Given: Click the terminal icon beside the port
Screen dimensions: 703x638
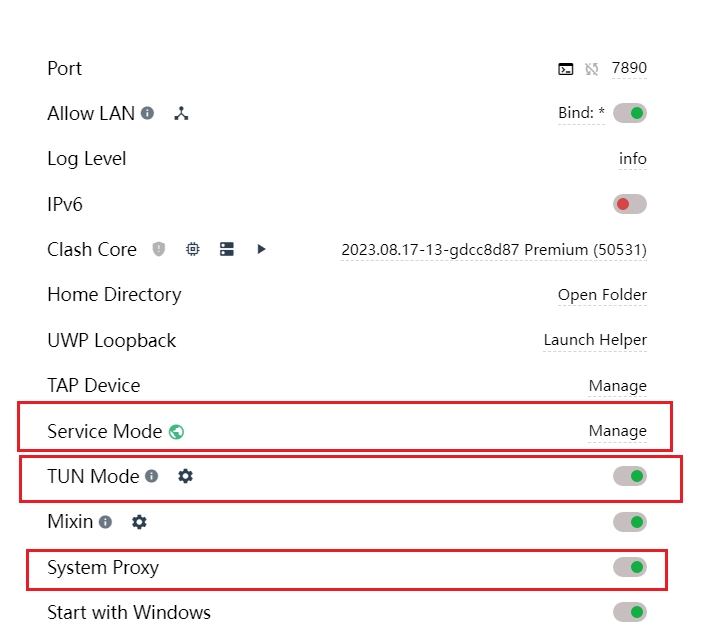Looking at the screenshot, I should (x=566, y=69).
